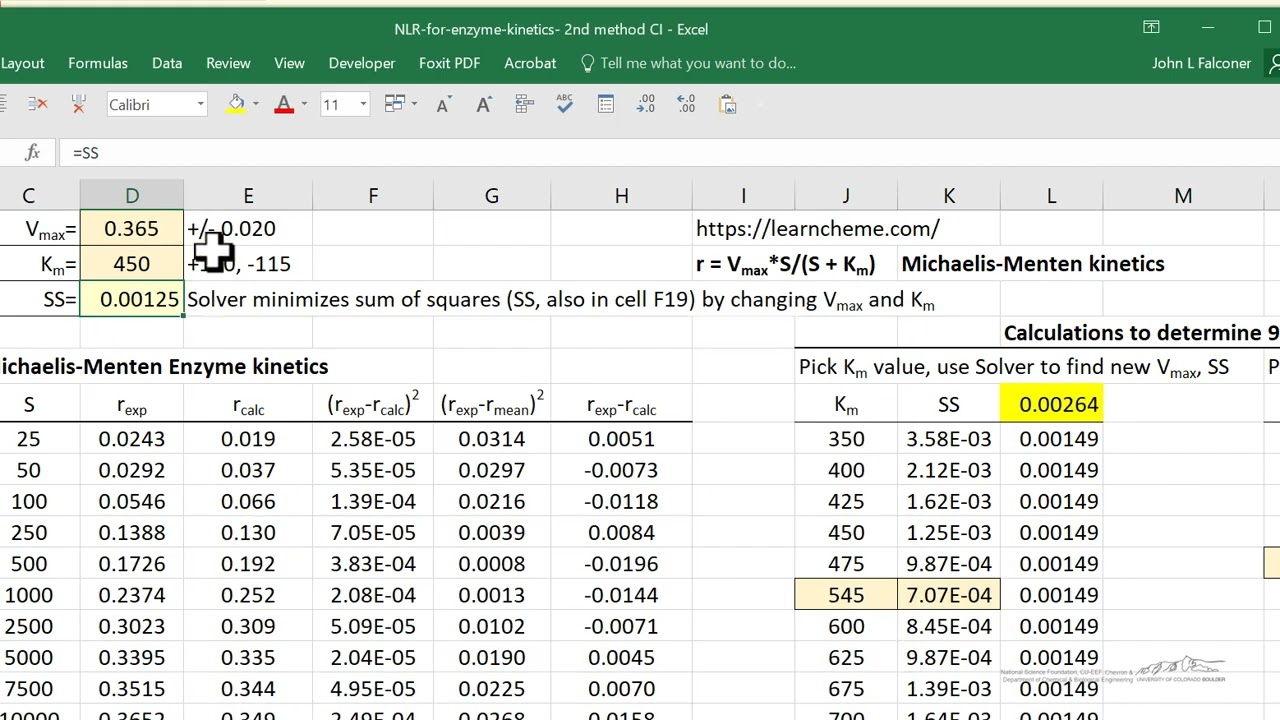This screenshot has height=720, width=1280.
Task: Expand the fill color dropdown arrow
Action: (x=256, y=104)
